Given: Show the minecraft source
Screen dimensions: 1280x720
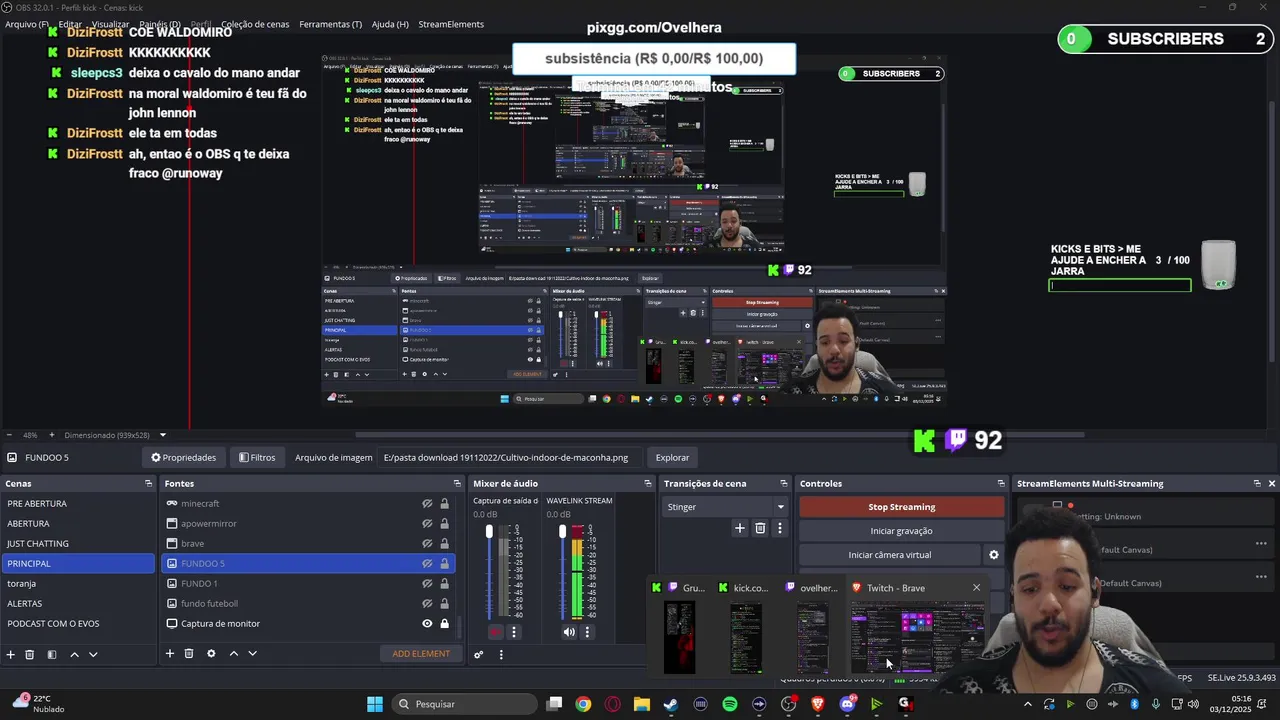Looking at the screenshot, I should 427,504.
